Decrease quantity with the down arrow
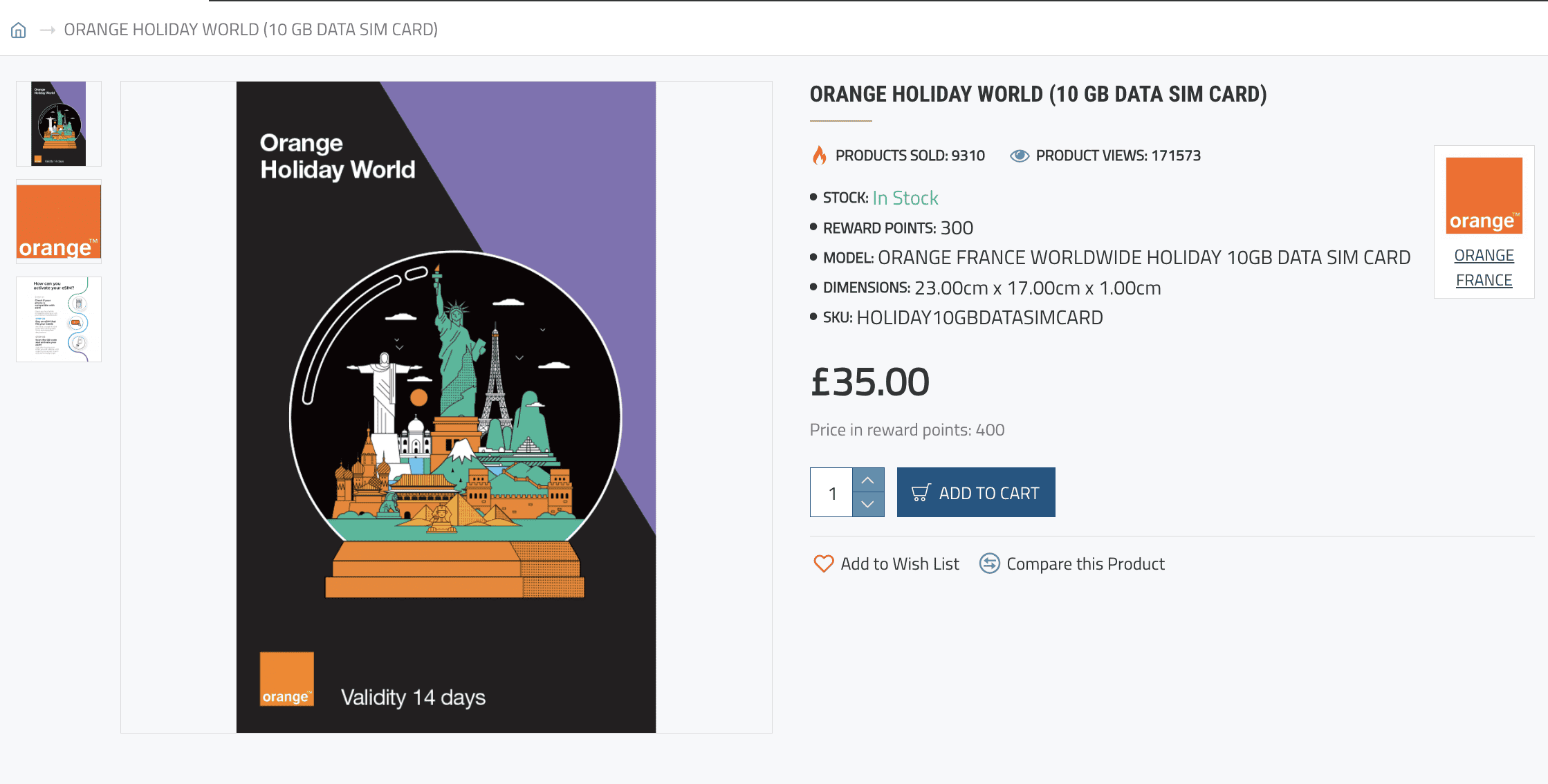The image size is (1548, 784). tap(868, 505)
